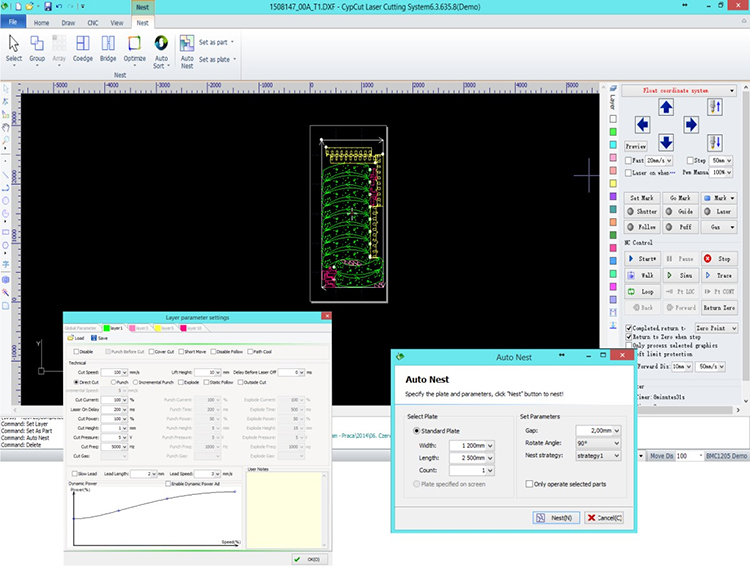Click the Stop button in NC Control
Viewport: 750px width, 566px height.
718,258
